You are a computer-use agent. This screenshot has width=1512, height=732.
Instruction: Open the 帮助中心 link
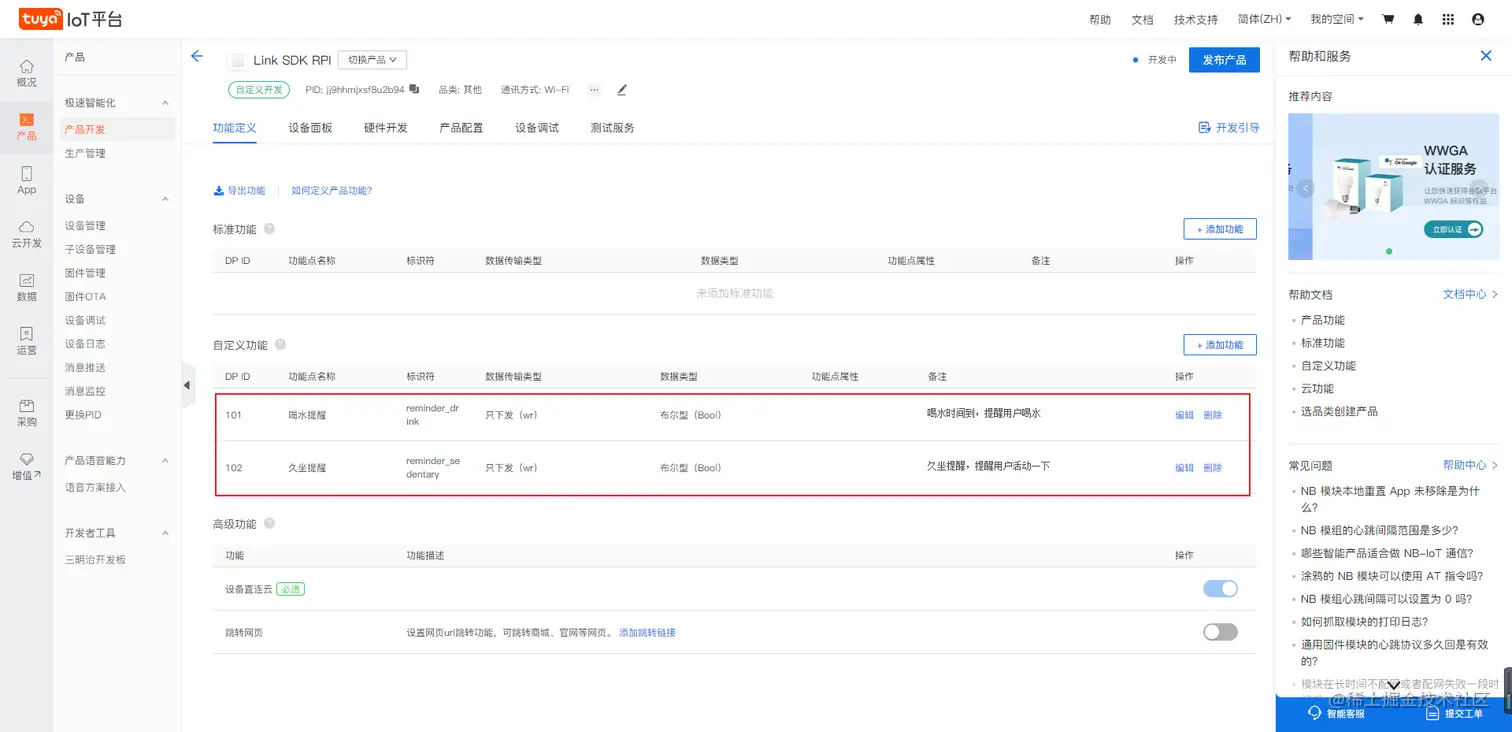pos(1470,466)
